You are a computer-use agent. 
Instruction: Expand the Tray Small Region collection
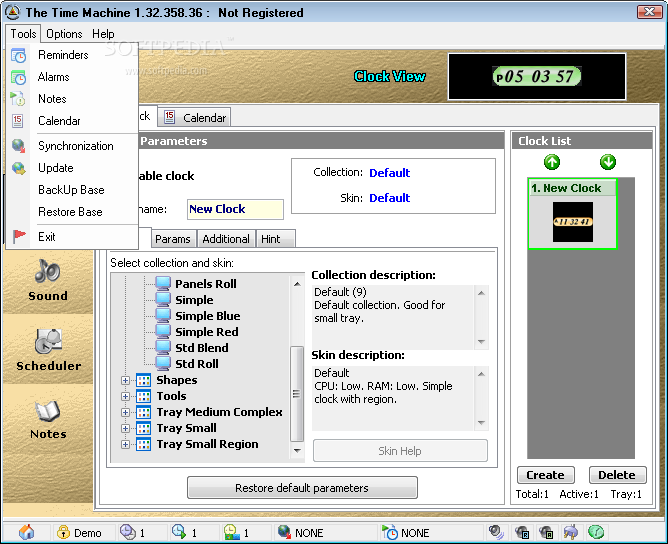tap(125, 444)
